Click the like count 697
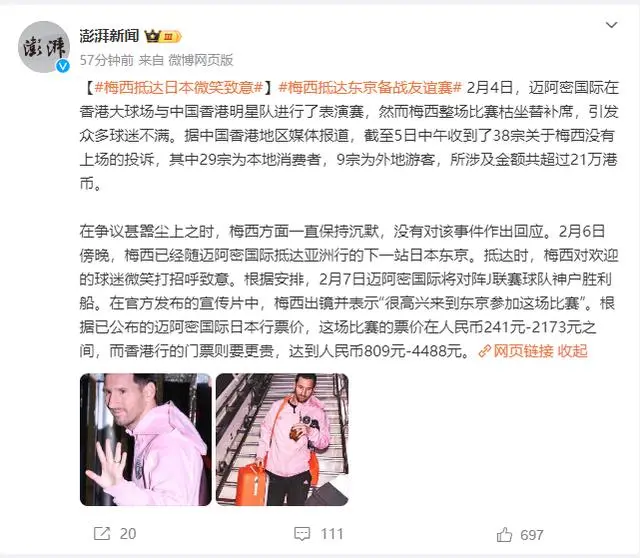 (532, 535)
